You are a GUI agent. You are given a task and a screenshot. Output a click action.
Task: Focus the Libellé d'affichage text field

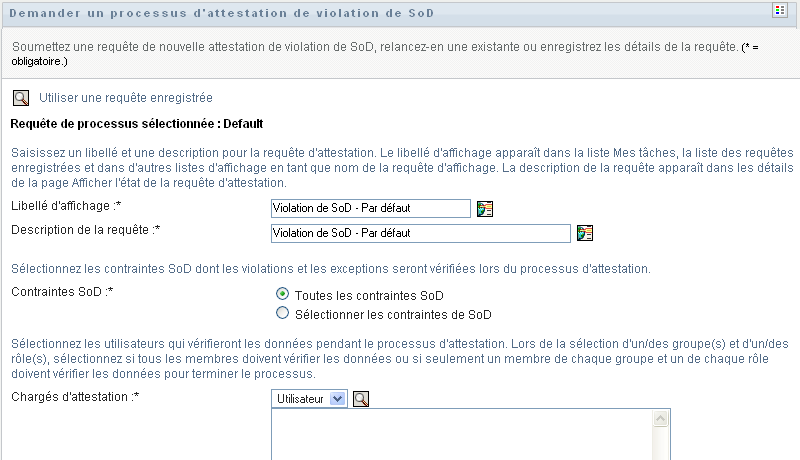point(370,208)
